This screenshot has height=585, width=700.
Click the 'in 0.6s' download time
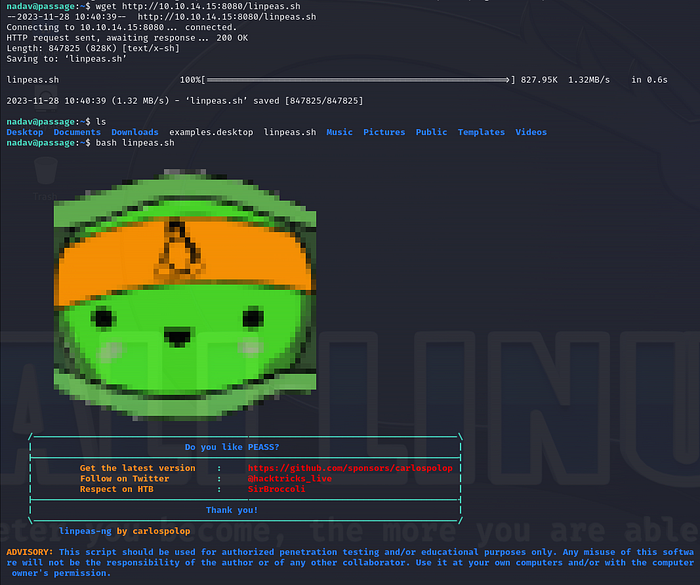pyautogui.click(x=649, y=80)
